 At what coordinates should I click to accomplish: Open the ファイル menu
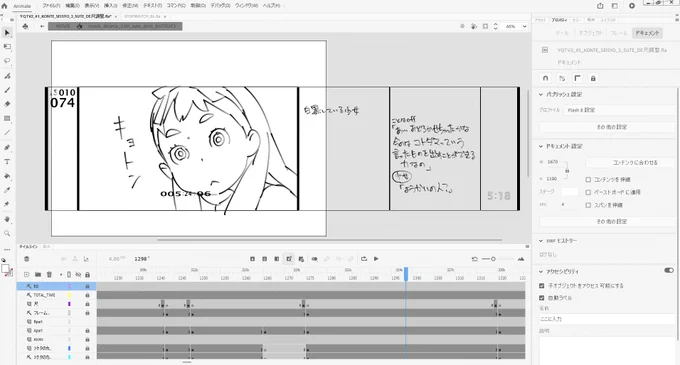click(x=51, y=6)
